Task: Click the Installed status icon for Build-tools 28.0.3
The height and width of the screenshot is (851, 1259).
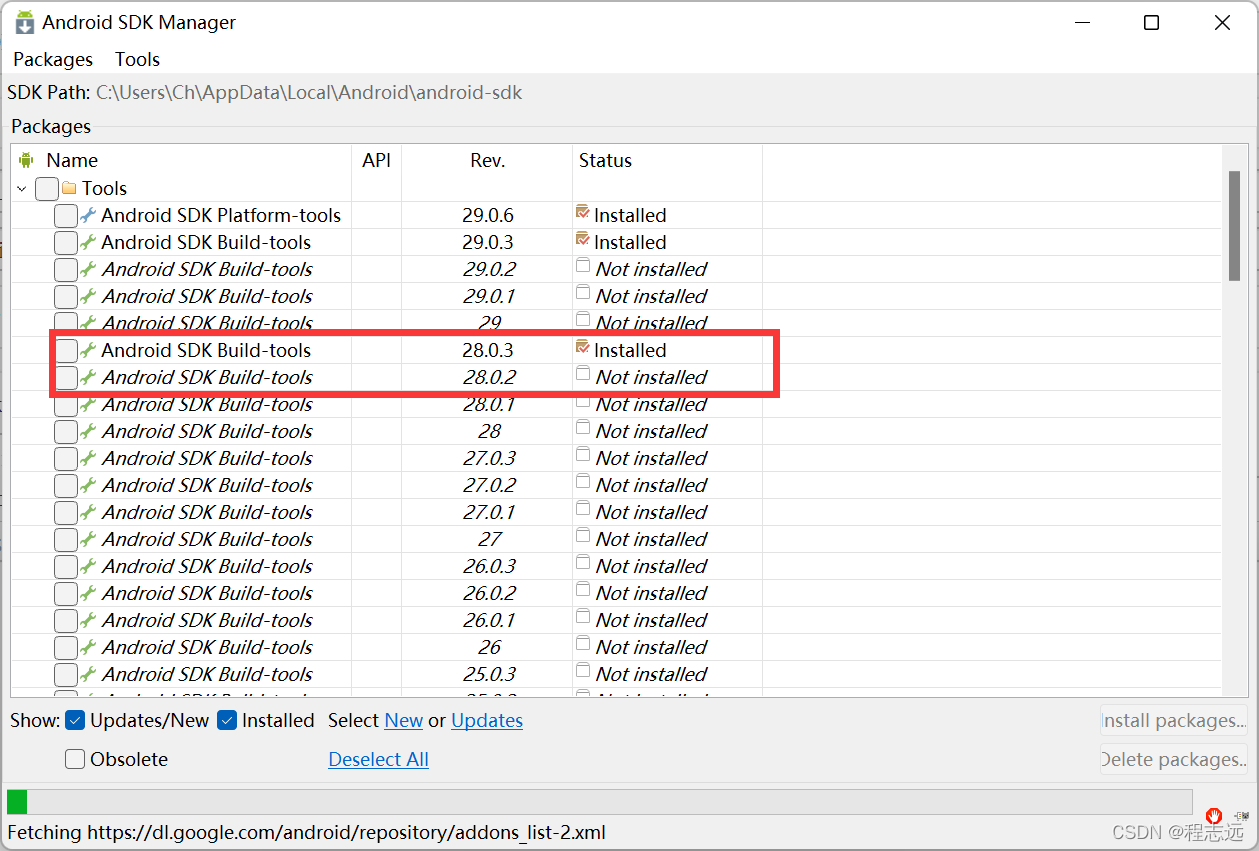Action: pyautogui.click(x=583, y=347)
